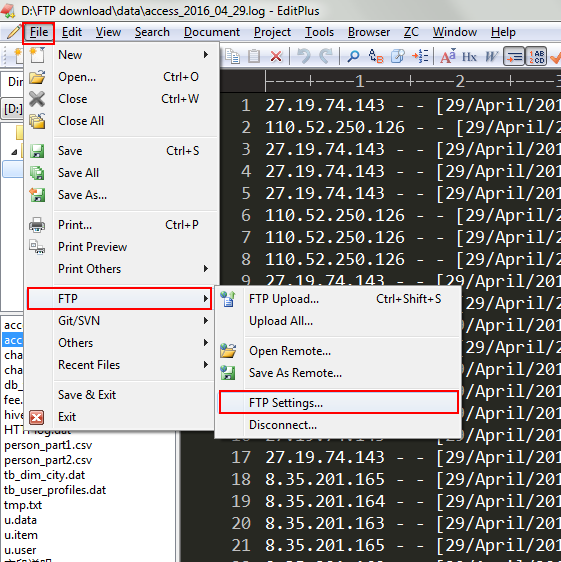Open the ZC menu
Image resolution: width=561 pixels, height=562 pixels.
[x=411, y=33]
